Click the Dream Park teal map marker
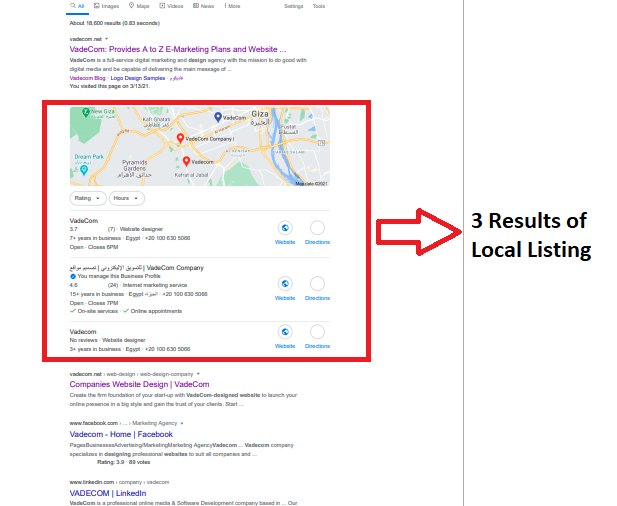Screen dimensions: 617x506 pyautogui.click(x=84, y=170)
